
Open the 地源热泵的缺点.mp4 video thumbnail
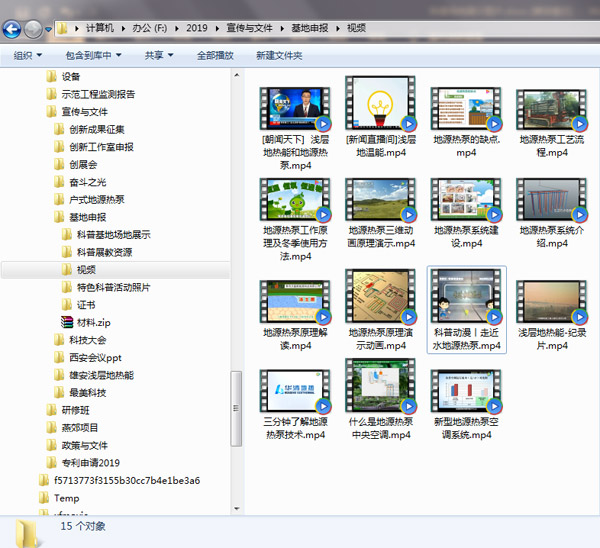pos(466,111)
